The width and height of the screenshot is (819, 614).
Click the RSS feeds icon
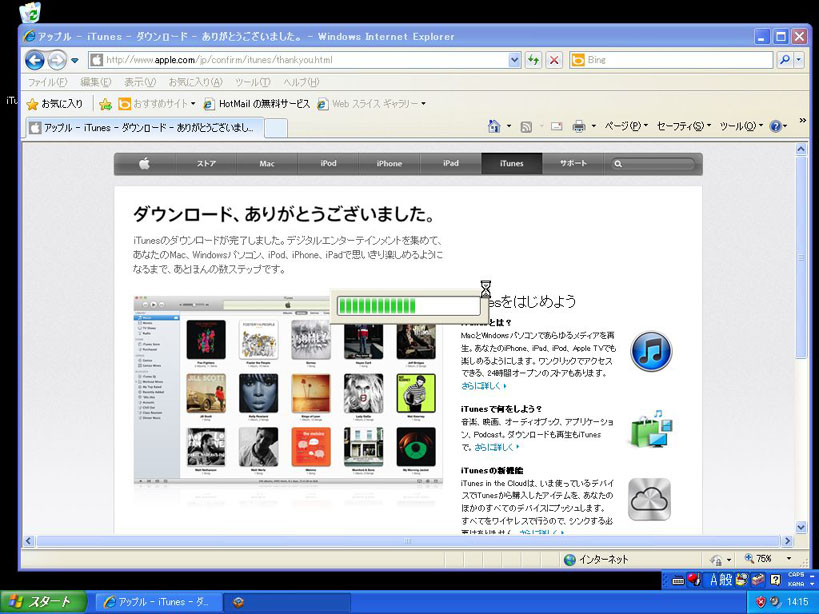[x=526, y=126]
